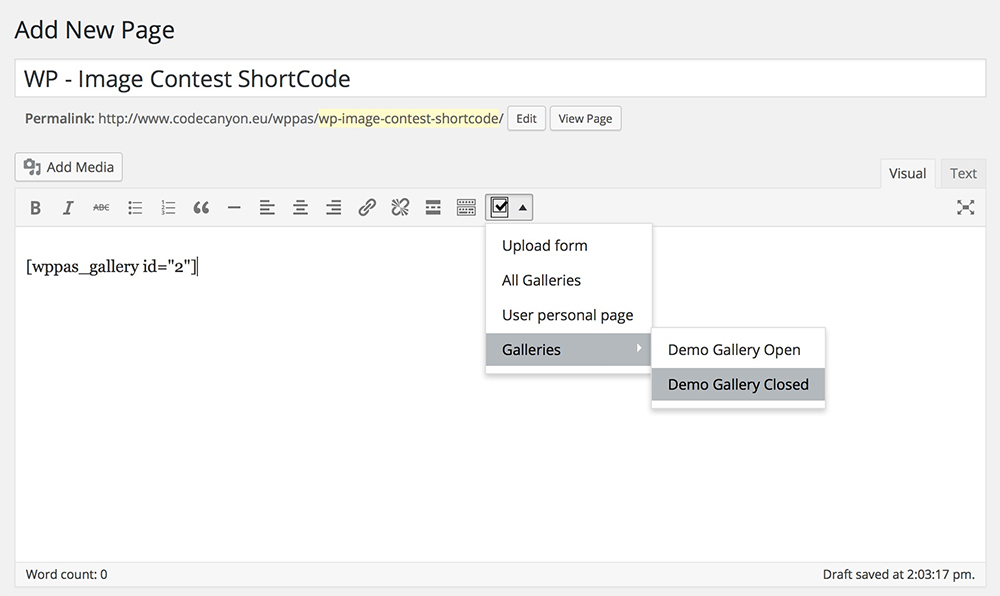
Task: Click the Add Media button
Action: pyautogui.click(x=69, y=167)
